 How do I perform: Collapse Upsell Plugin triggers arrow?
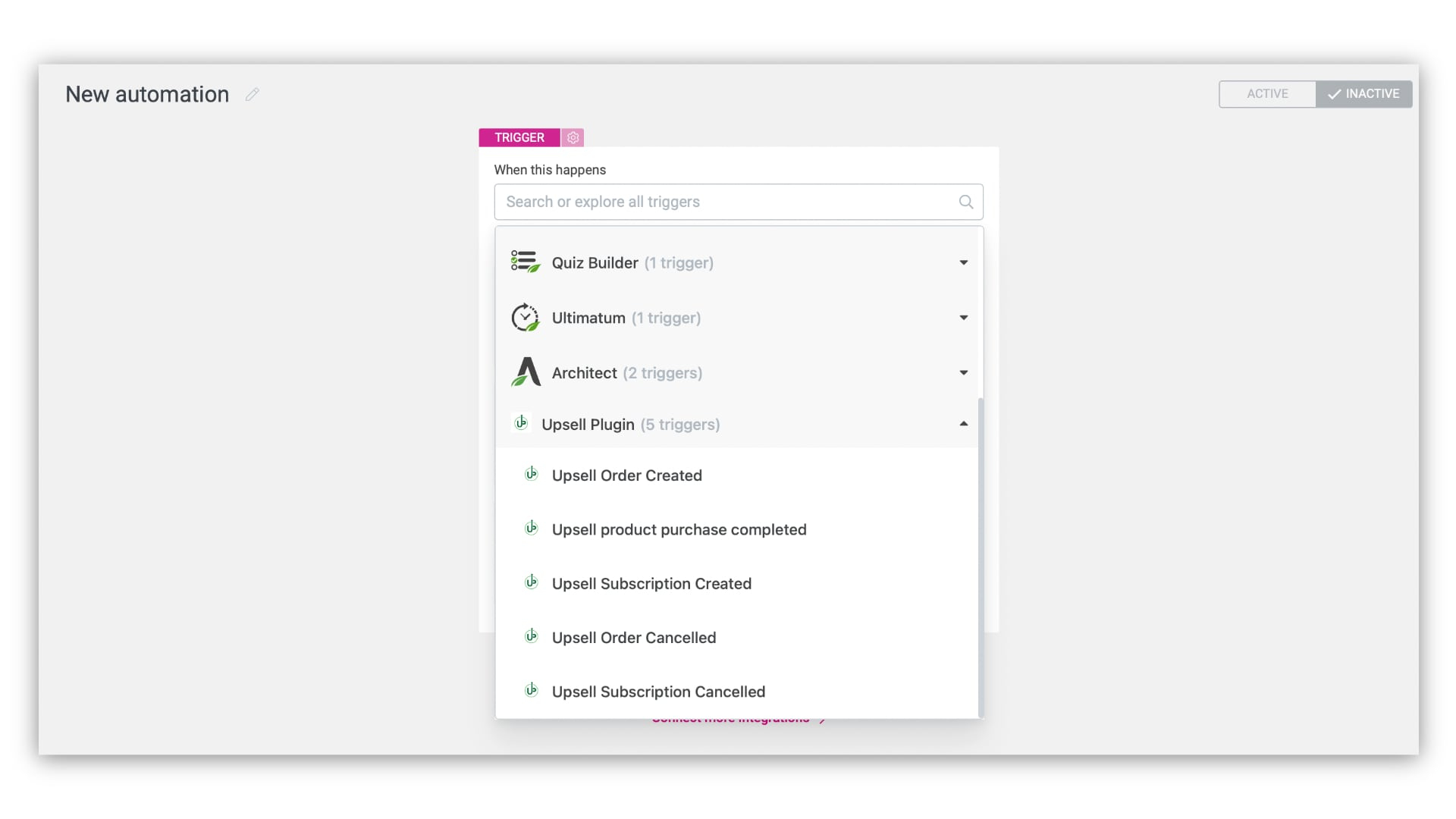[963, 424]
